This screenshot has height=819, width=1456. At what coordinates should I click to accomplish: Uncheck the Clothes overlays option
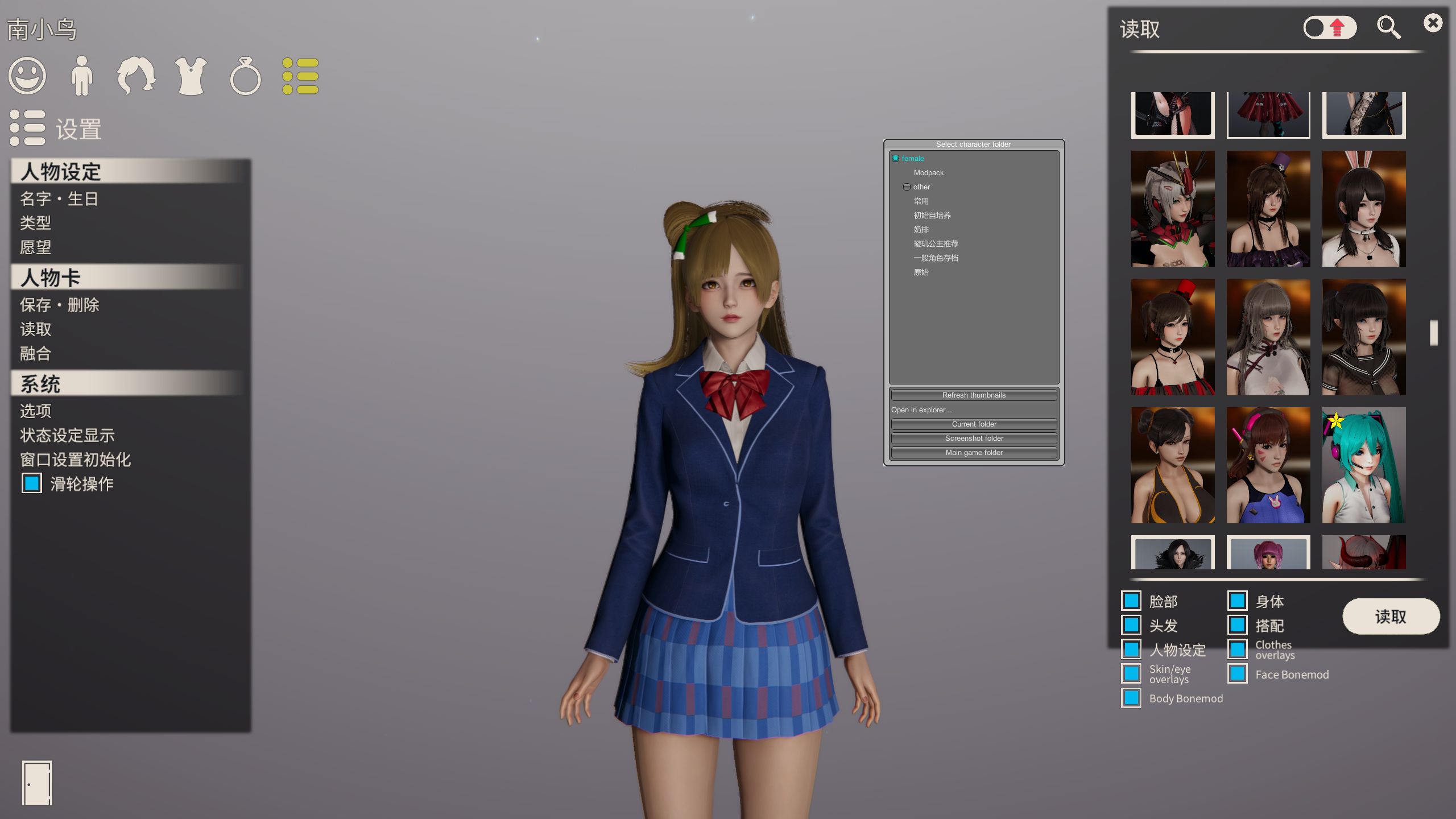click(1238, 650)
